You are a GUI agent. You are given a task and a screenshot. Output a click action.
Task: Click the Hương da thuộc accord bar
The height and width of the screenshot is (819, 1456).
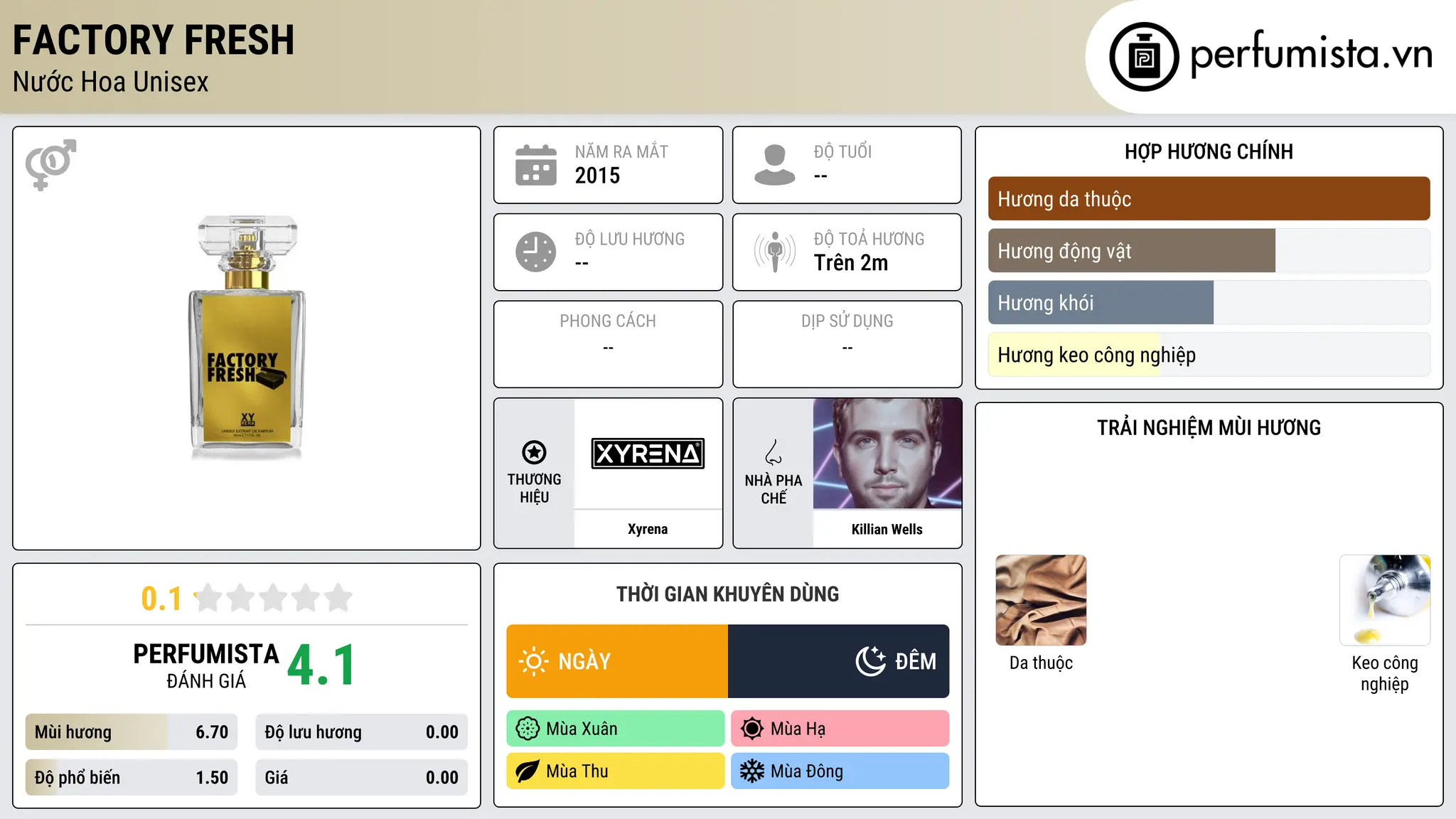(x=1209, y=199)
